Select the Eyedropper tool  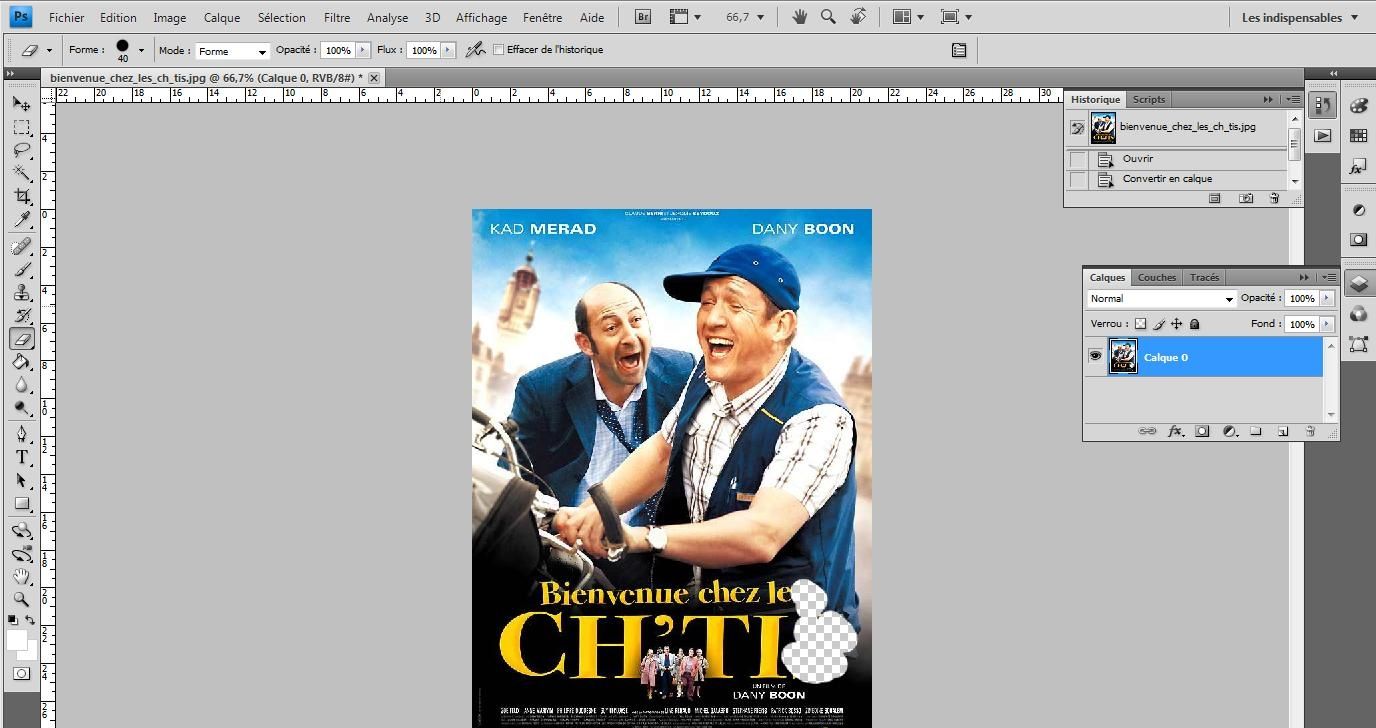(21, 220)
